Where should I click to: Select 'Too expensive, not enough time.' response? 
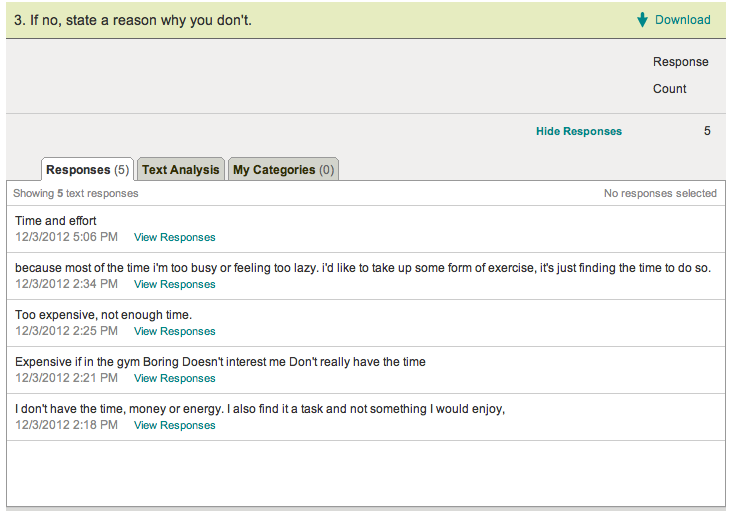103,315
